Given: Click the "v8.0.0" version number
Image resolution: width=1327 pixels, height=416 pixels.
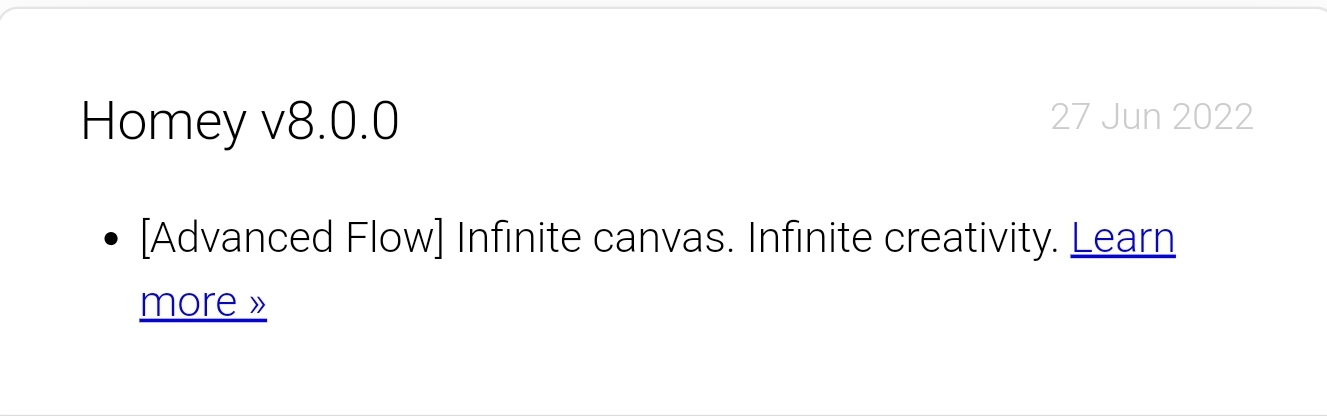Looking at the screenshot, I should (x=329, y=122).
